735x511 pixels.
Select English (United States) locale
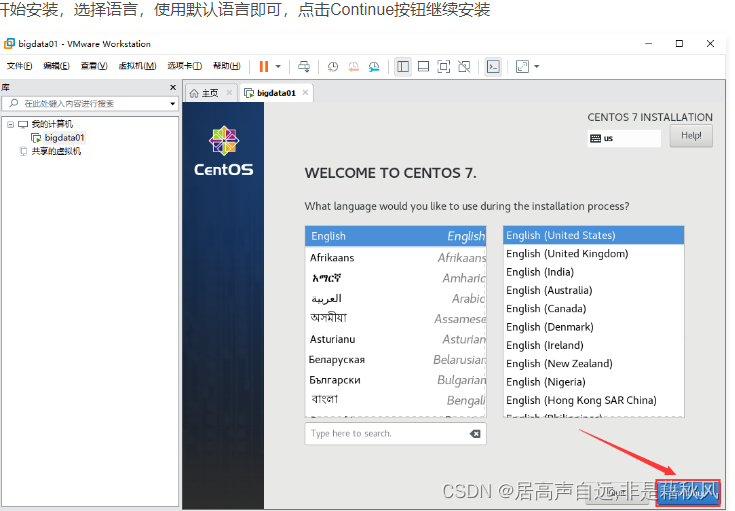pyautogui.click(x=593, y=235)
